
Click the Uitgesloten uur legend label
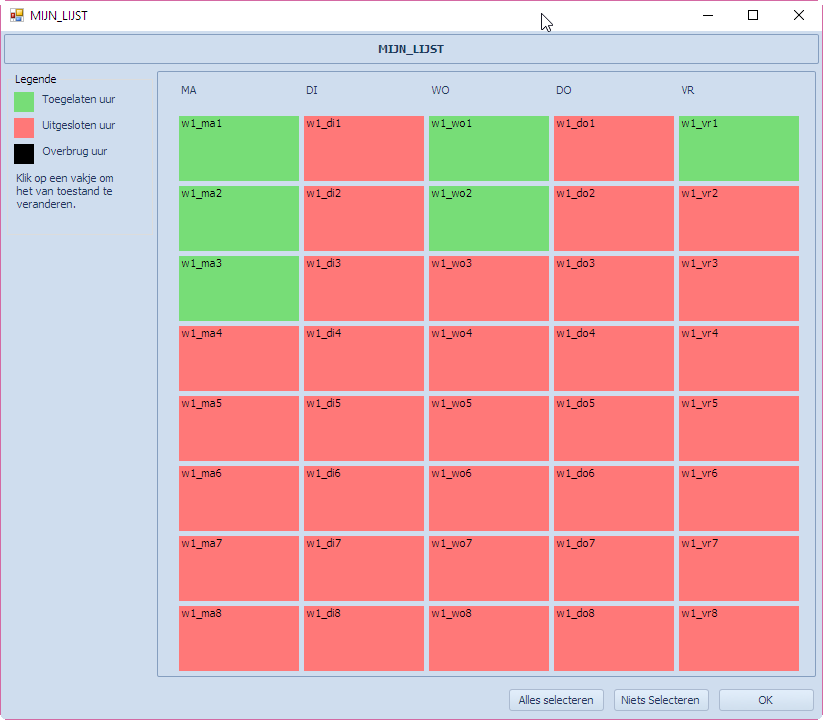tap(79, 125)
